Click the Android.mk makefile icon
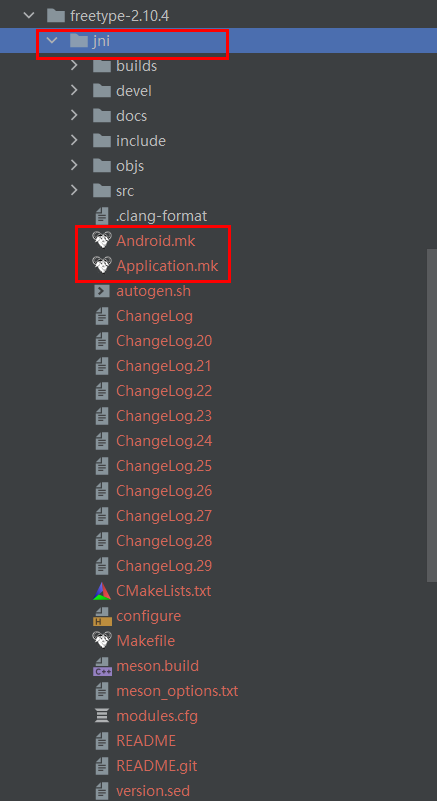Screen dimensions: 437x801 (x=102, y=241)
